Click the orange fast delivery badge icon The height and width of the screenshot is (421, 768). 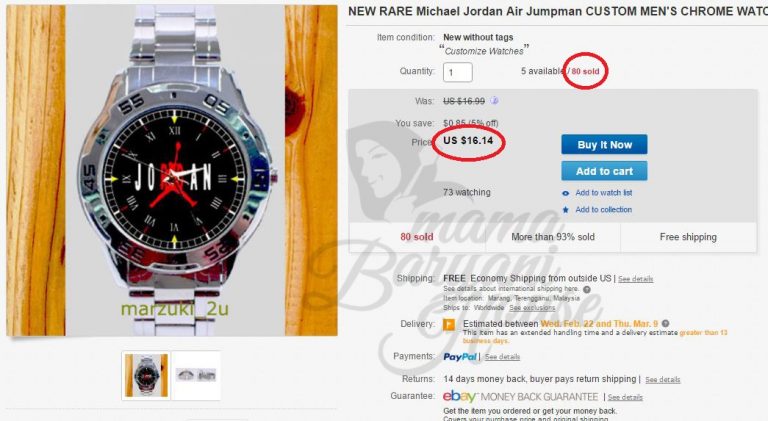[x=449, y=325]
